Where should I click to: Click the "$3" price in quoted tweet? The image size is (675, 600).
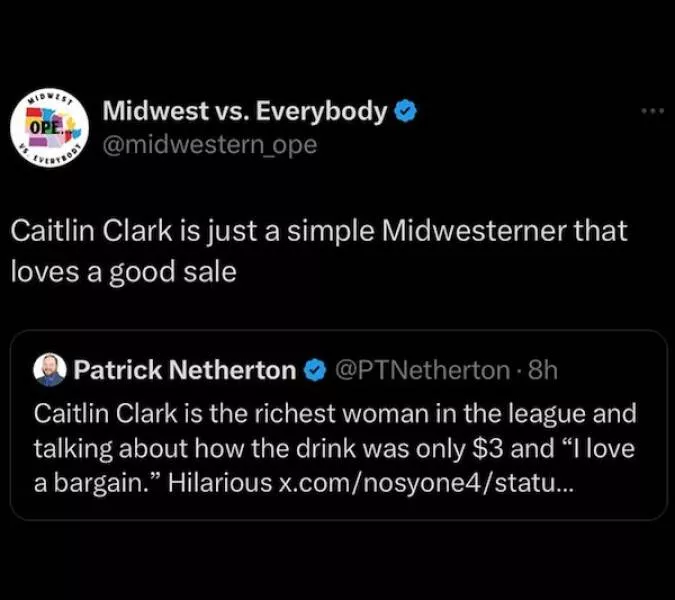pos(486,448)
